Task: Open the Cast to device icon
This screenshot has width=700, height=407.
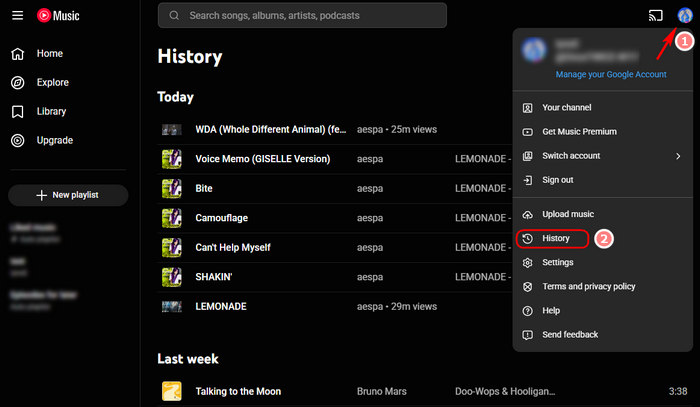Action: pyautogui.click(x=655, y=16)
